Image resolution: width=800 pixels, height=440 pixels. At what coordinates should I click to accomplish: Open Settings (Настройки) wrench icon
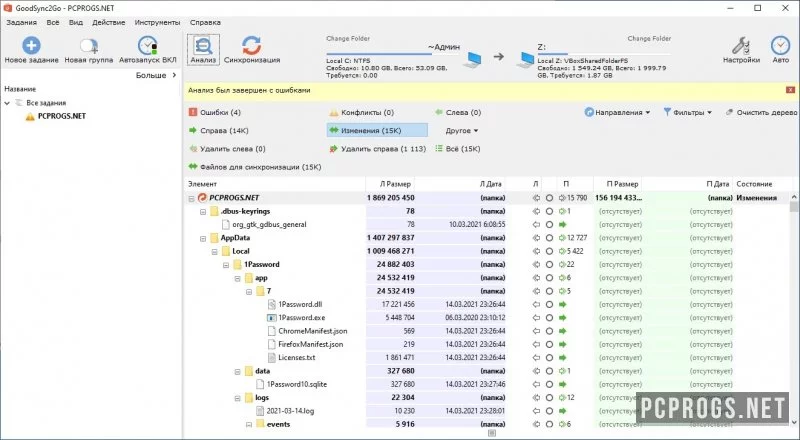[x=741, y=45]
